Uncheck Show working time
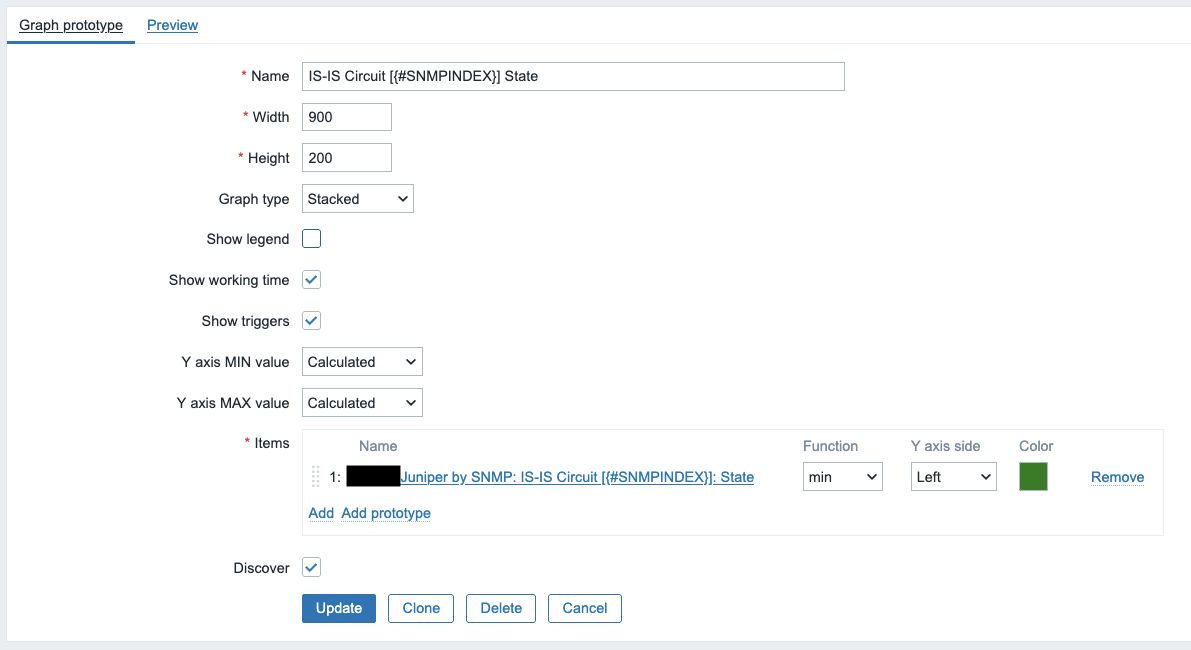 [311, 279]
